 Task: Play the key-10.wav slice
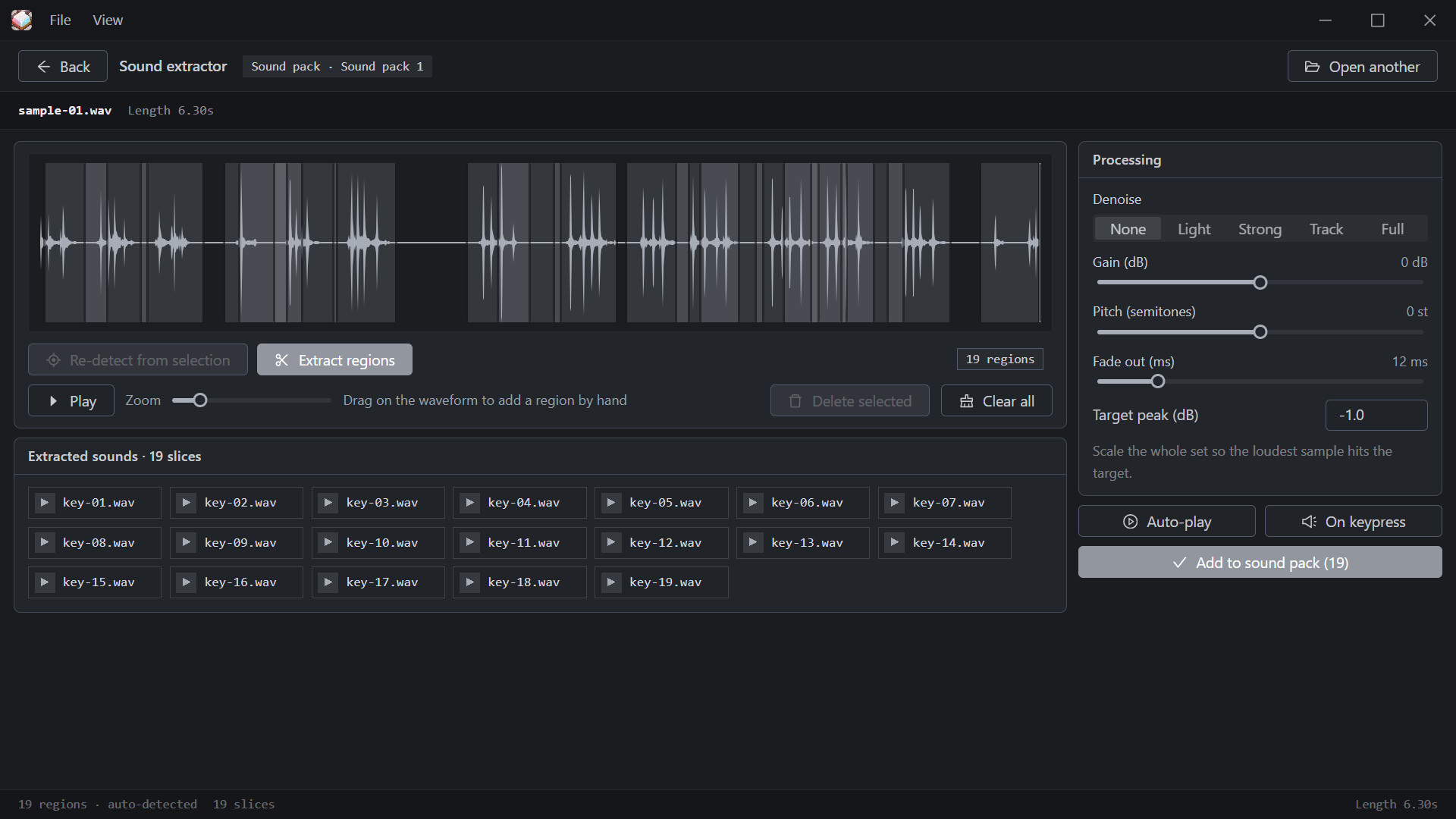[328, 543]
